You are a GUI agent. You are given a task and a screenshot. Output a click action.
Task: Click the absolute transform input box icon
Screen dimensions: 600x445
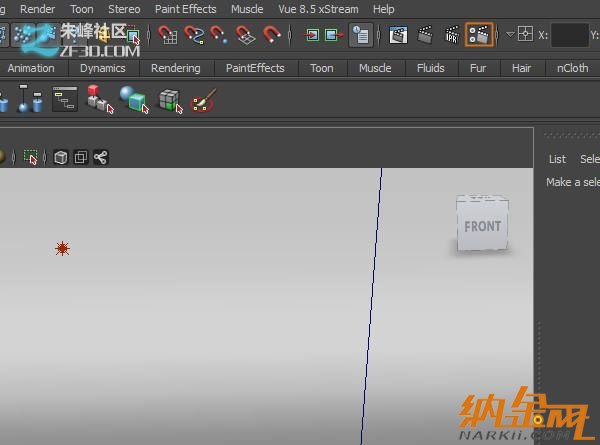pos(525,34)
